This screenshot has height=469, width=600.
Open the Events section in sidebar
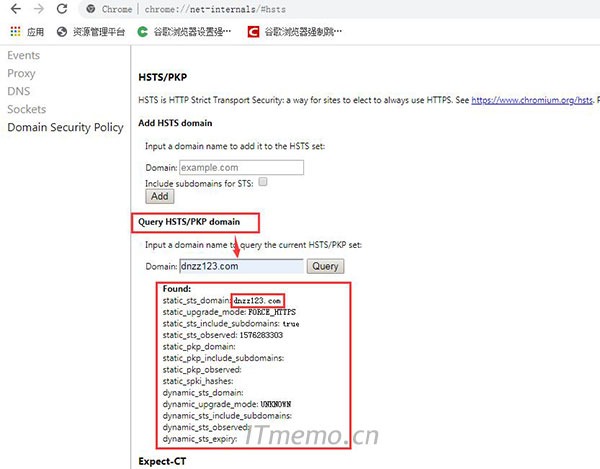[x=23, y=55]
